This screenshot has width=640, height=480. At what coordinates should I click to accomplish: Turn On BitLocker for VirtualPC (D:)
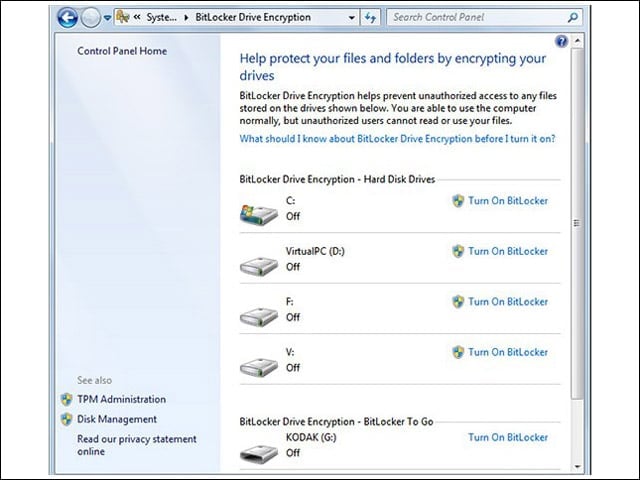[x=508, y=251]
